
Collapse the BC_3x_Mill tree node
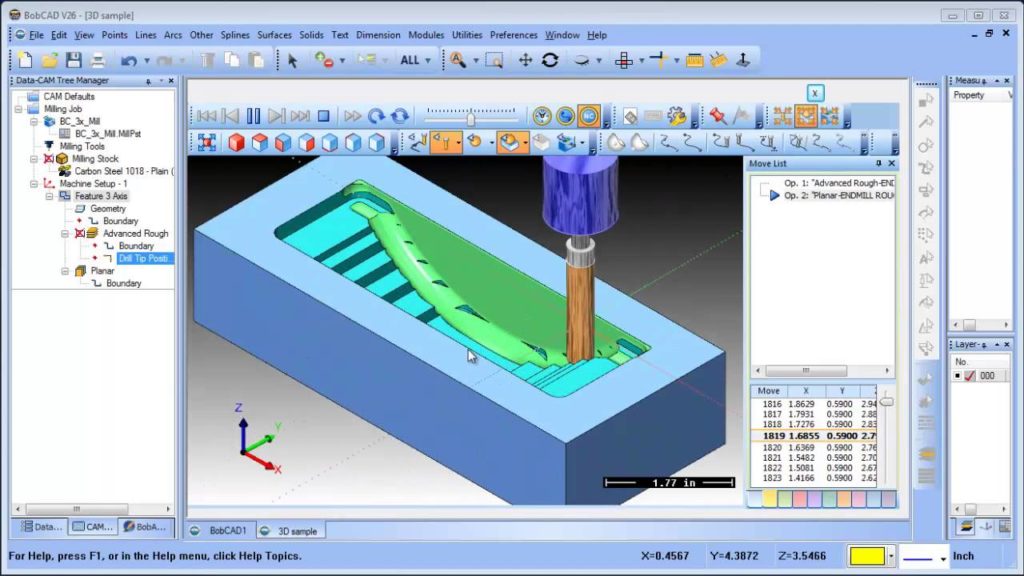[x=34, y=121]
